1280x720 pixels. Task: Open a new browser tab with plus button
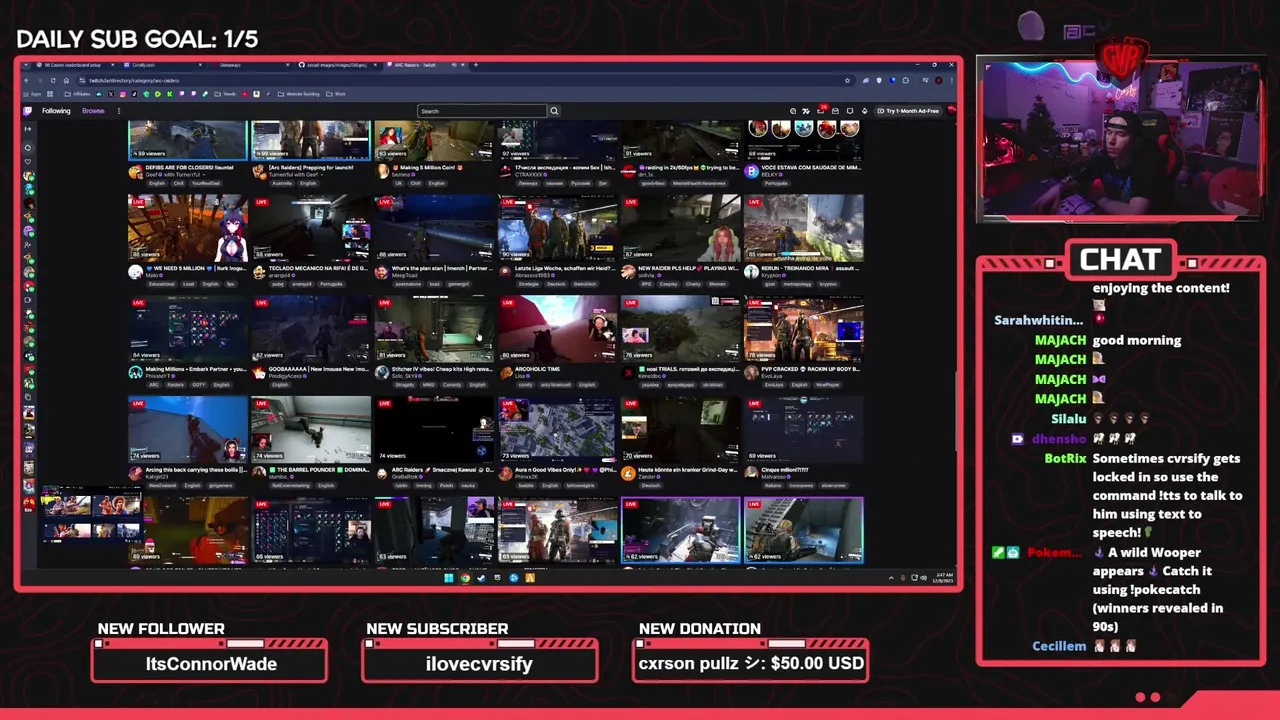tap(476, 65)
